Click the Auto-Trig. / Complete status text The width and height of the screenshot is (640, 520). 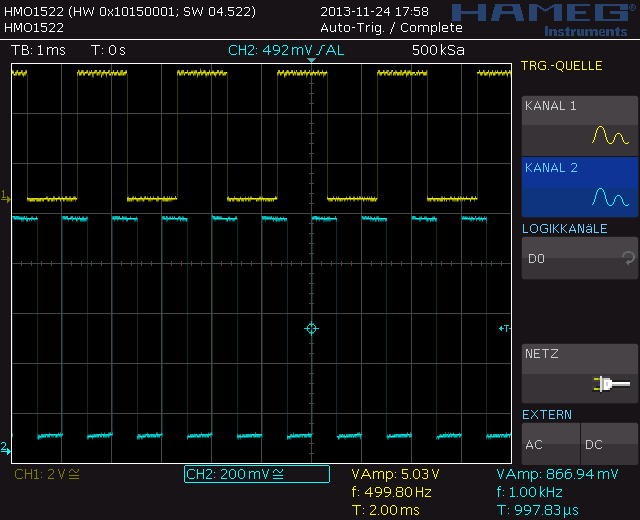click(391, 28)
